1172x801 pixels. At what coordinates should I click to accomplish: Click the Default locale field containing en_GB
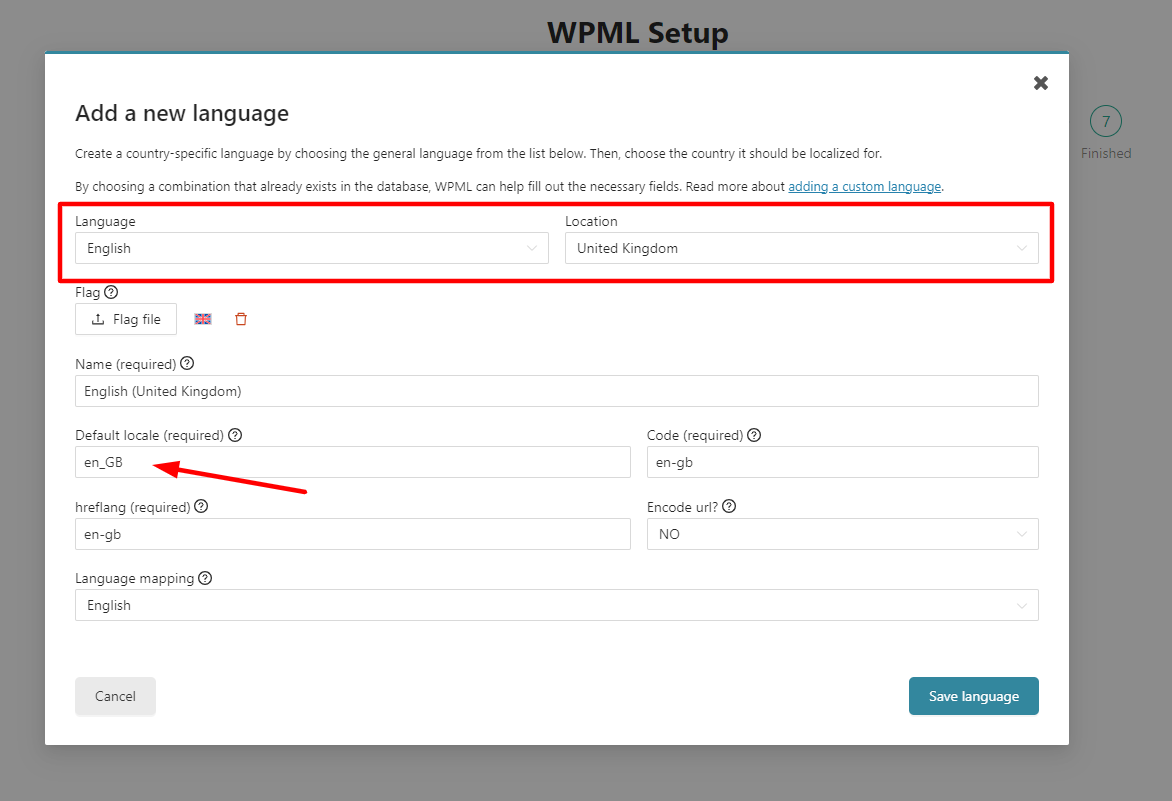pyautogui.click(x=353, y=463)
